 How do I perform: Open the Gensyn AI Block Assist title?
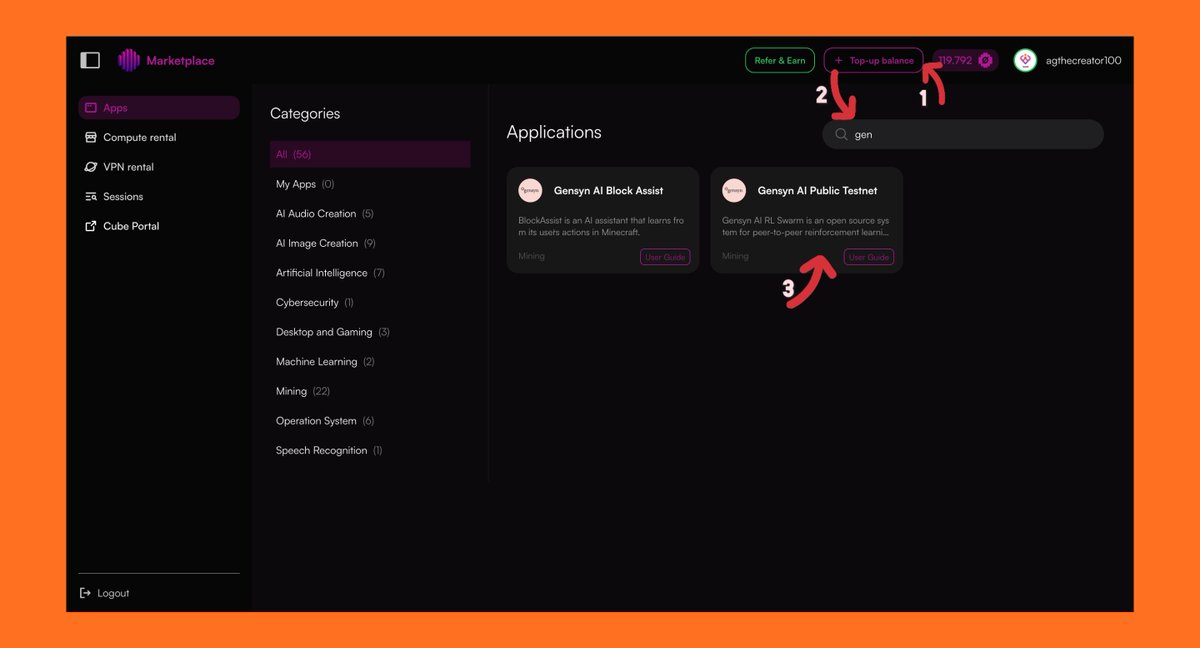[x=608, y=190]
